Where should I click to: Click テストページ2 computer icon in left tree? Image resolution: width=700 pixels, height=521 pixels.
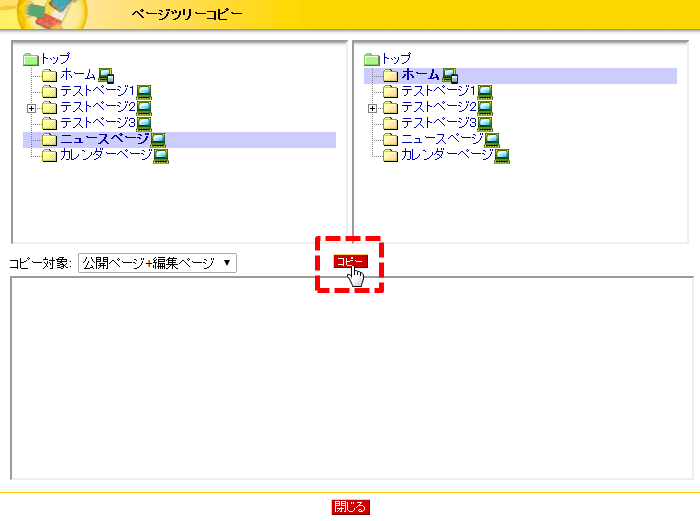144,108
